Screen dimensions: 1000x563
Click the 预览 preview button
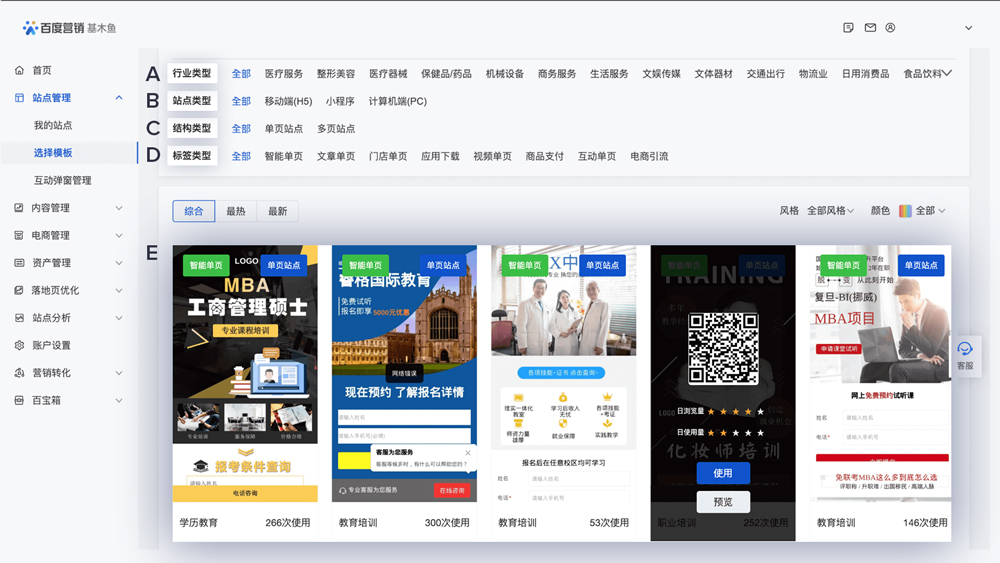pyautogui.click(x=723, y=502)
